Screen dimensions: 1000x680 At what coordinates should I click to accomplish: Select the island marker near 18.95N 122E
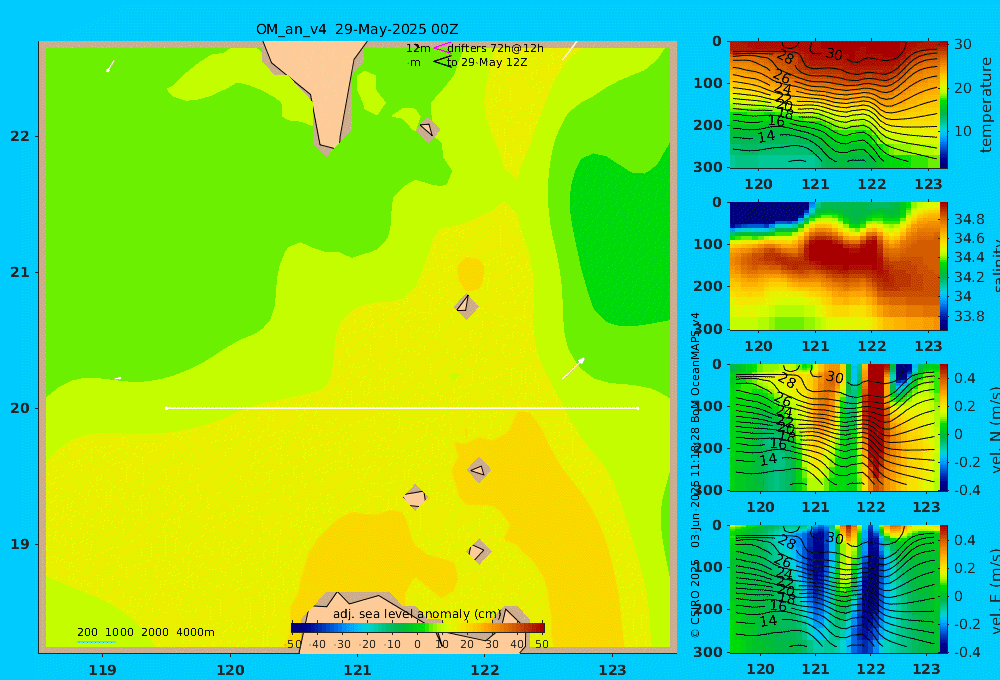click(x=479, y=551)
